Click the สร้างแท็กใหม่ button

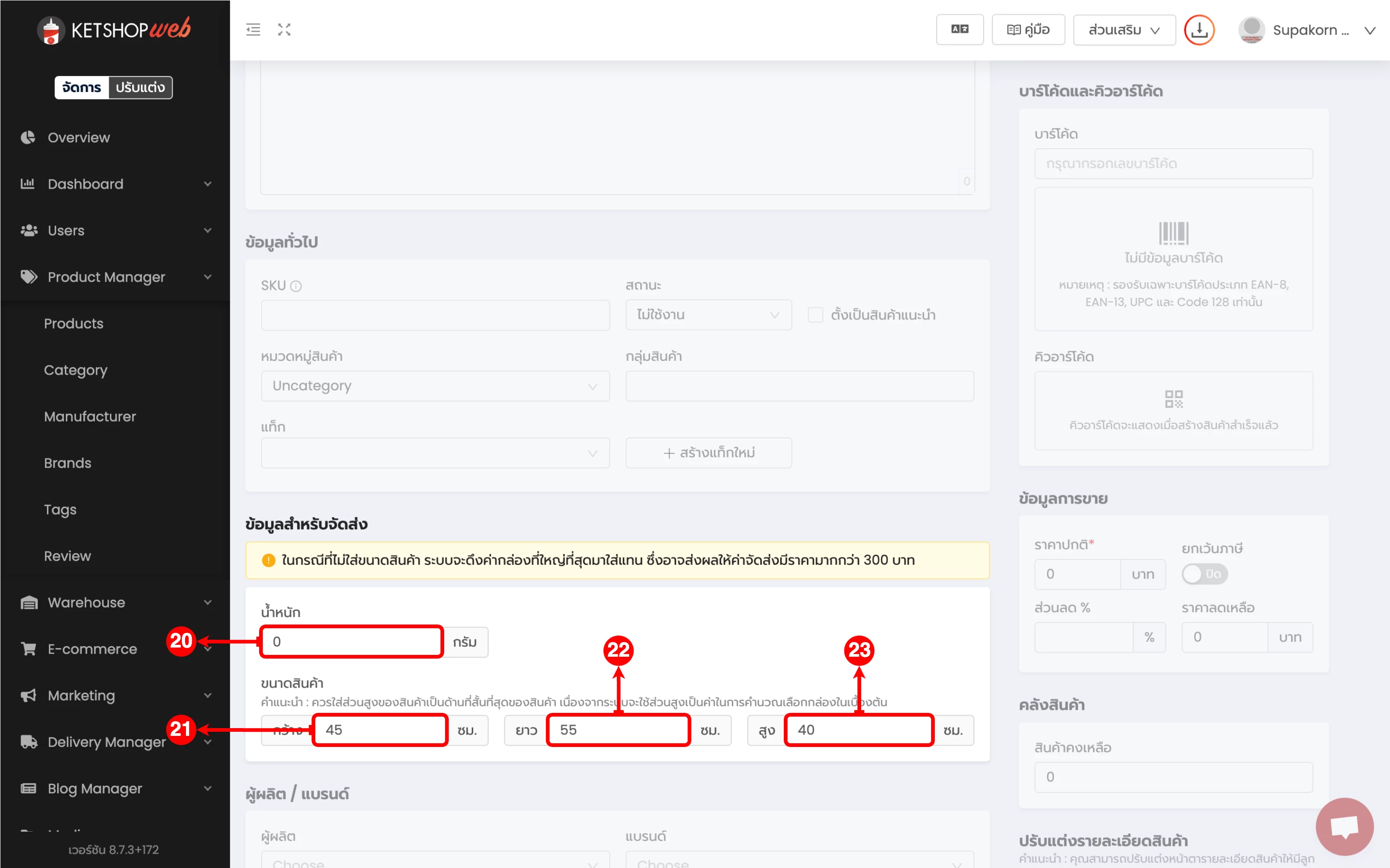(x=708, y=453)
